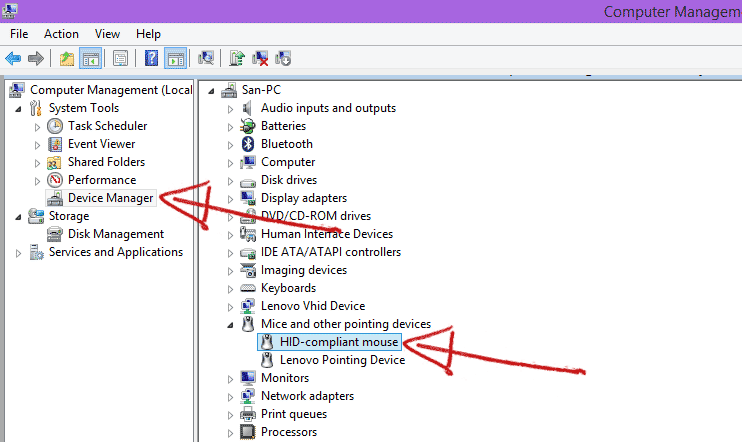Select Computer Management (Local) root label
This screenshot has height=442, width=742.
click(111, 90)
